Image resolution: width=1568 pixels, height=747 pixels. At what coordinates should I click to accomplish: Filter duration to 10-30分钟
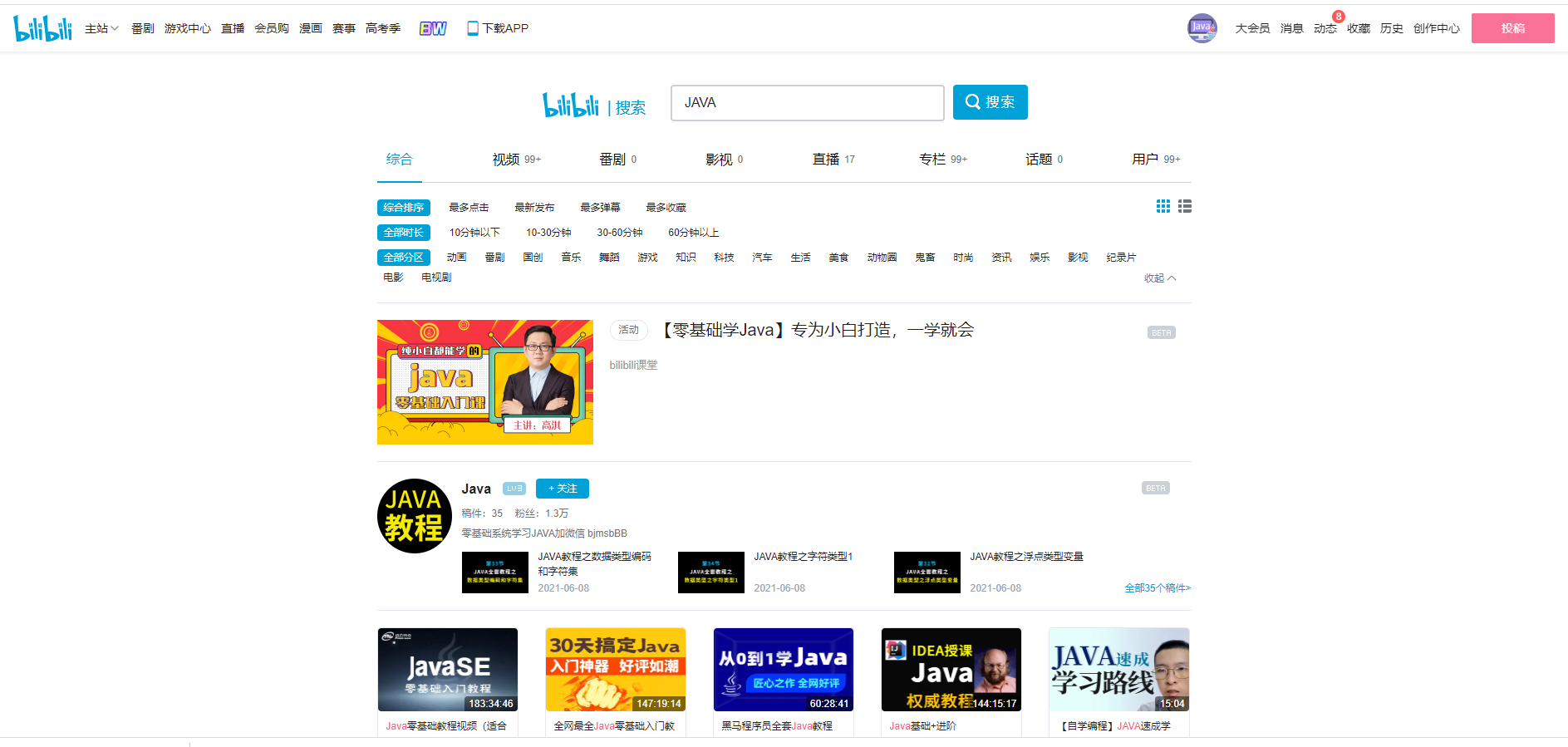click(x=548, y=233)
